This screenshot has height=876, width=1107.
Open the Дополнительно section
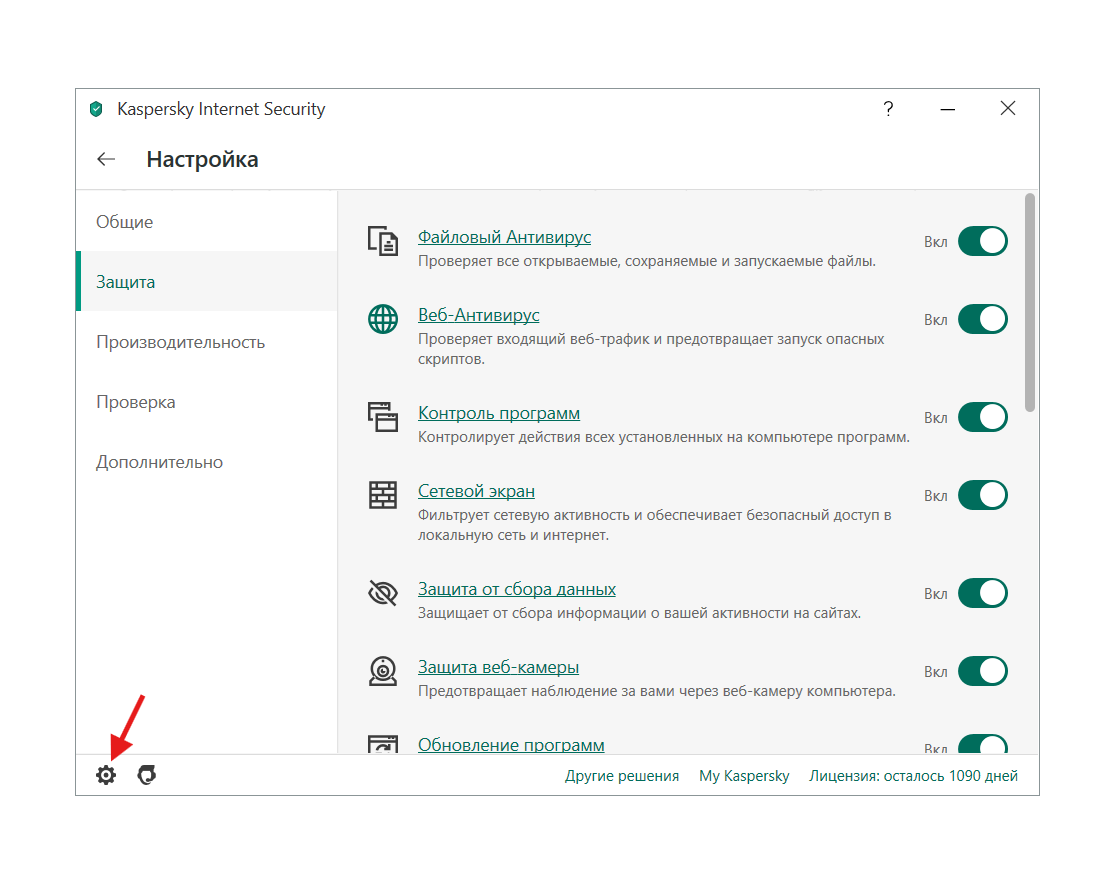point(206,462)
